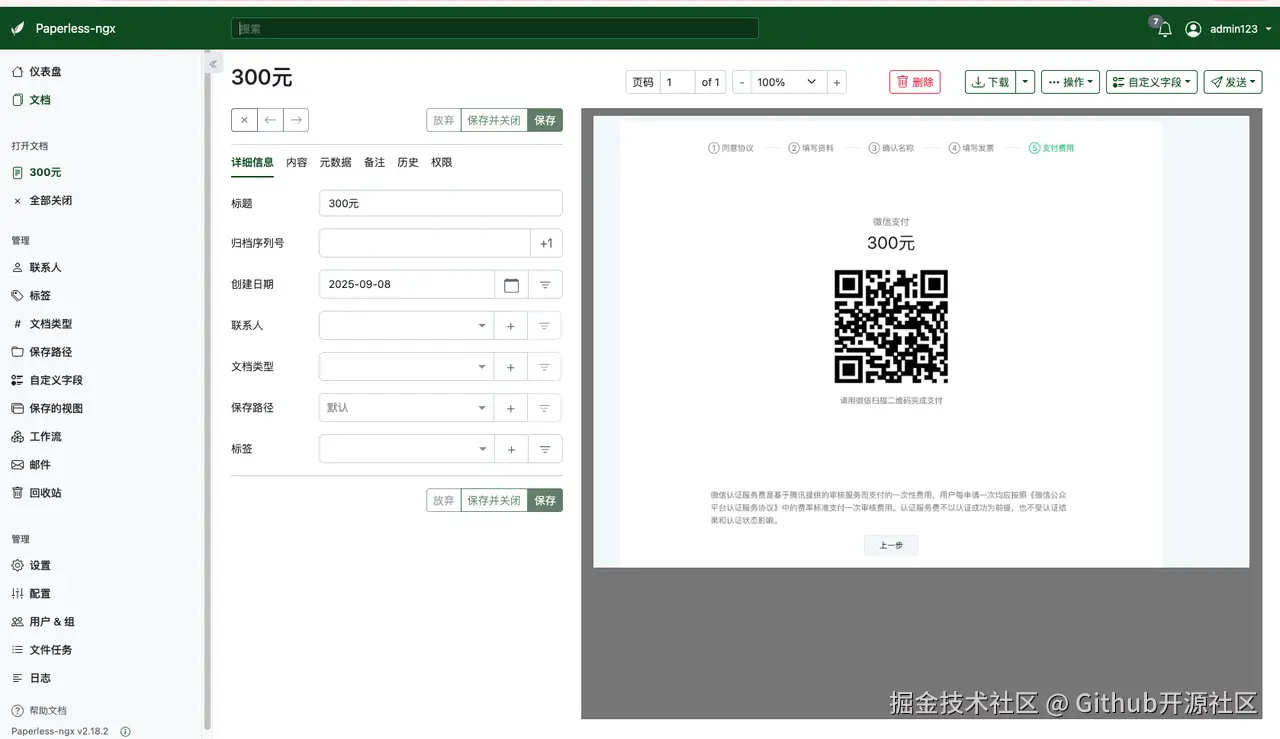This screenshot has height=739, width=1280.
Task: Open 联系人 dropdown in the form
Action: coord(406,326)
